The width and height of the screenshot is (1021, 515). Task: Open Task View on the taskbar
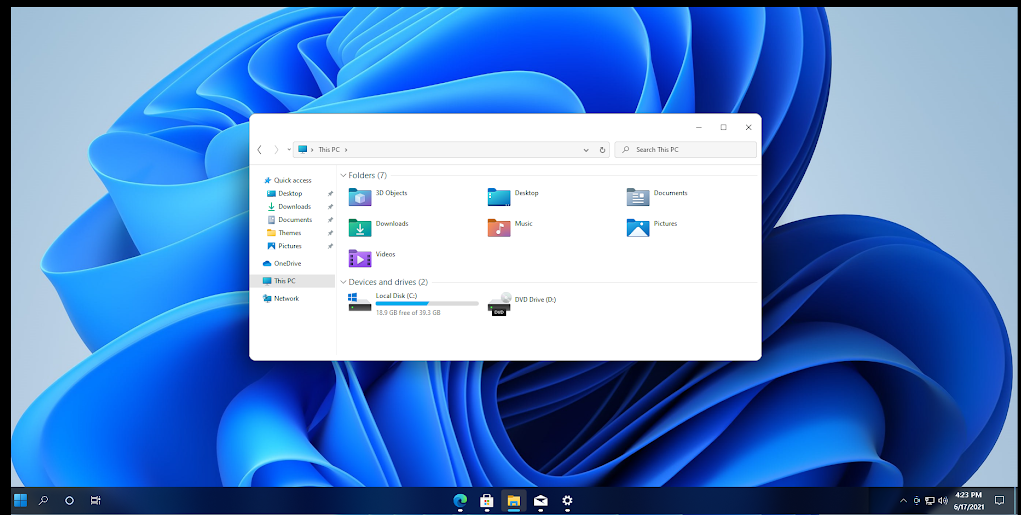pos(96,500)
